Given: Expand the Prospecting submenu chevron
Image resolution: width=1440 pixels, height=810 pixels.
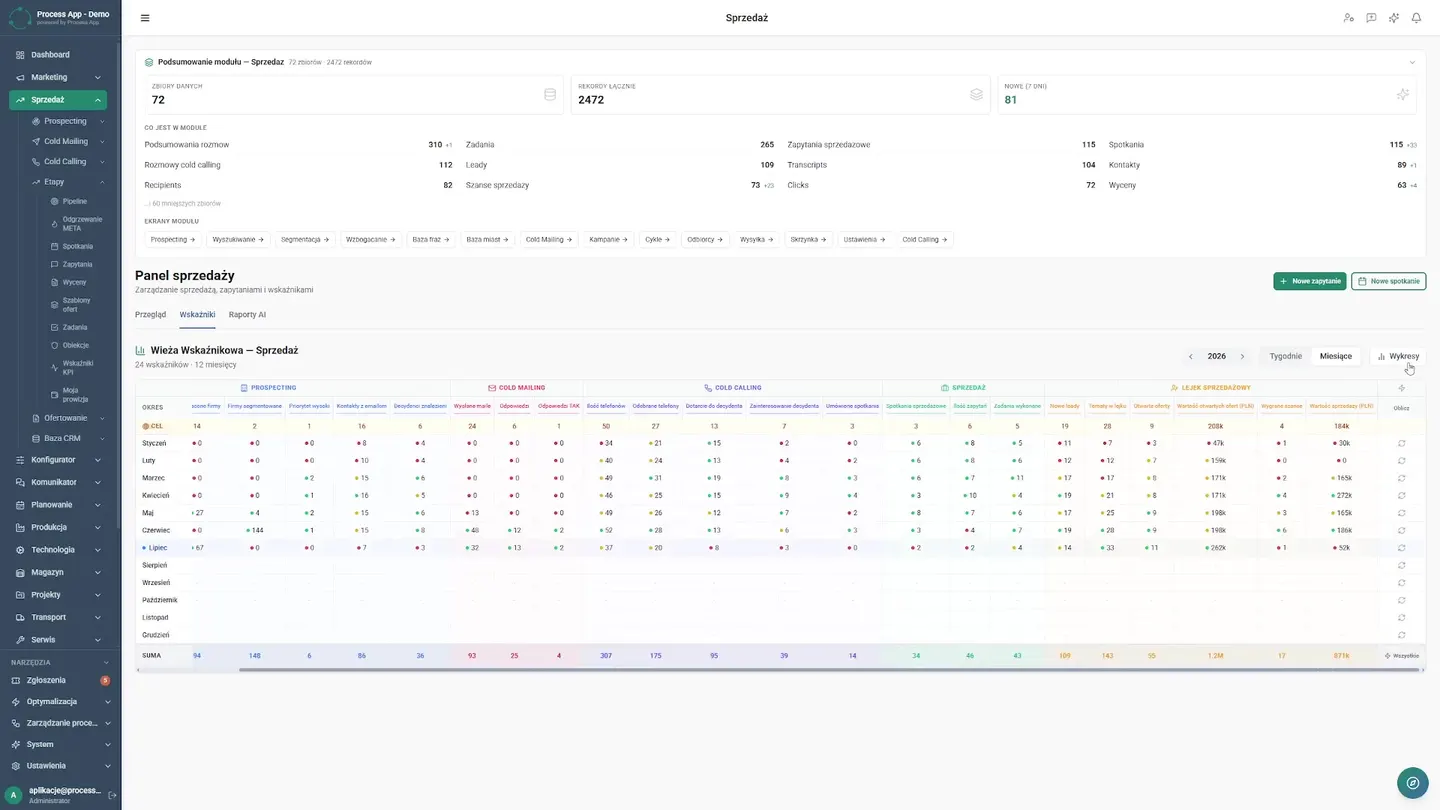Looking at the screenshot, I should (x=102, y=121).
